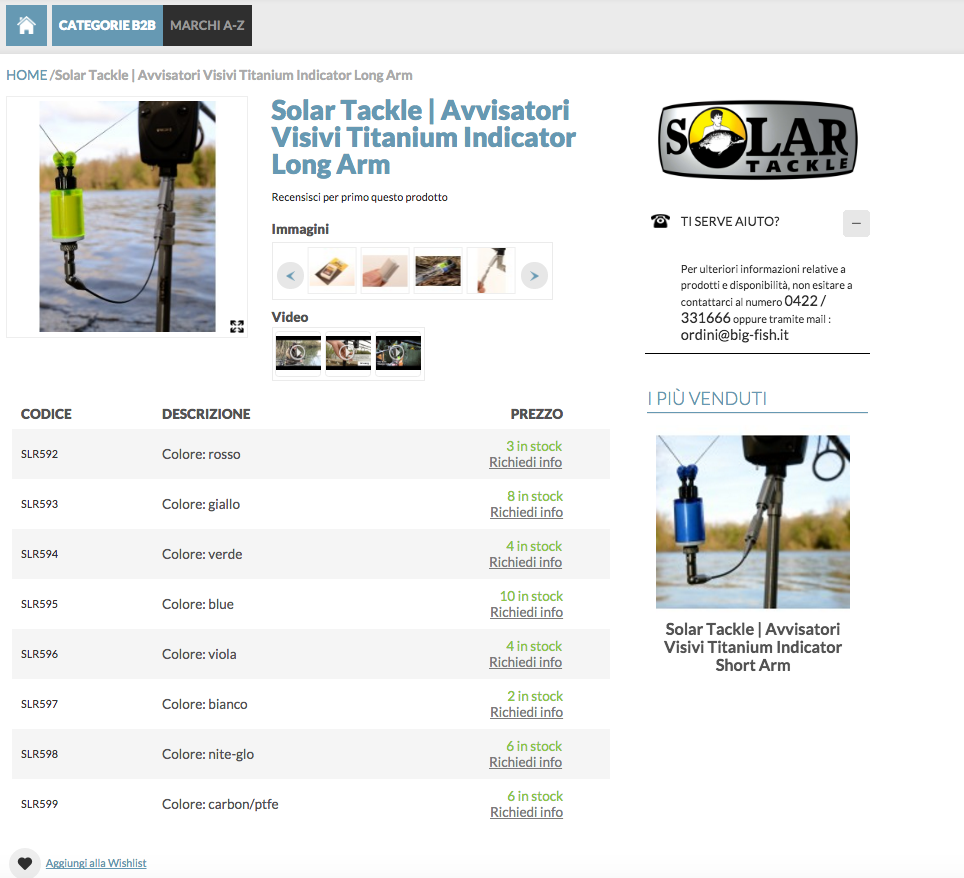Viewport: 964px width, 878px height.
Task: Play the first product video
Action: [298, 352]
